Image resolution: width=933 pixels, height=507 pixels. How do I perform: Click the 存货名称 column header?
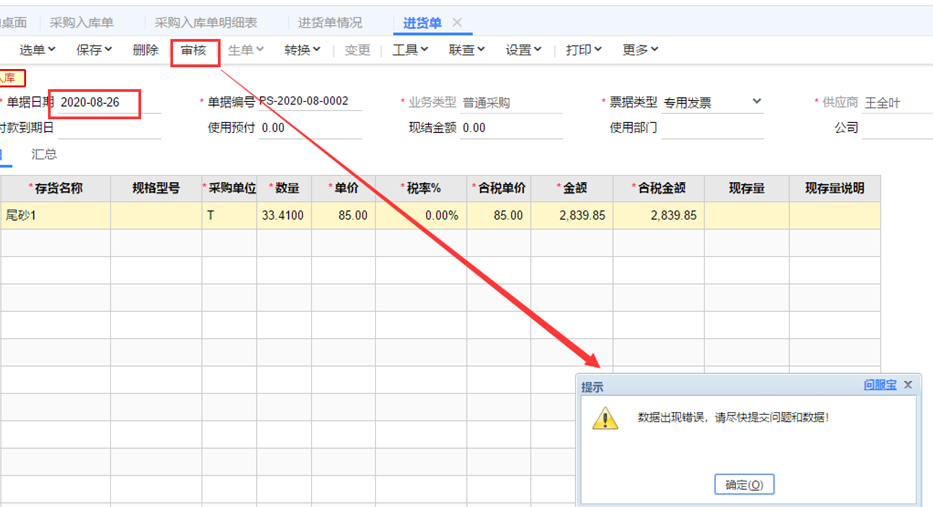click(x=55, y=189)
